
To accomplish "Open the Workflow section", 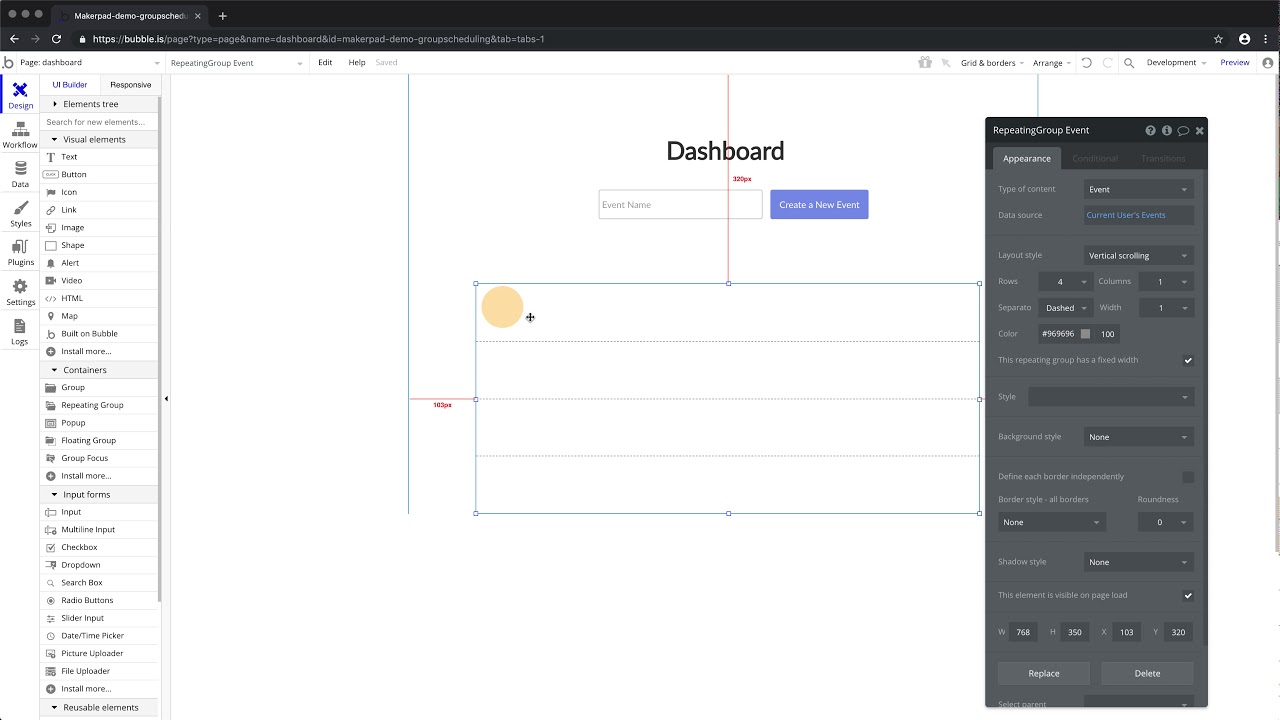I will tap(20, 135).
